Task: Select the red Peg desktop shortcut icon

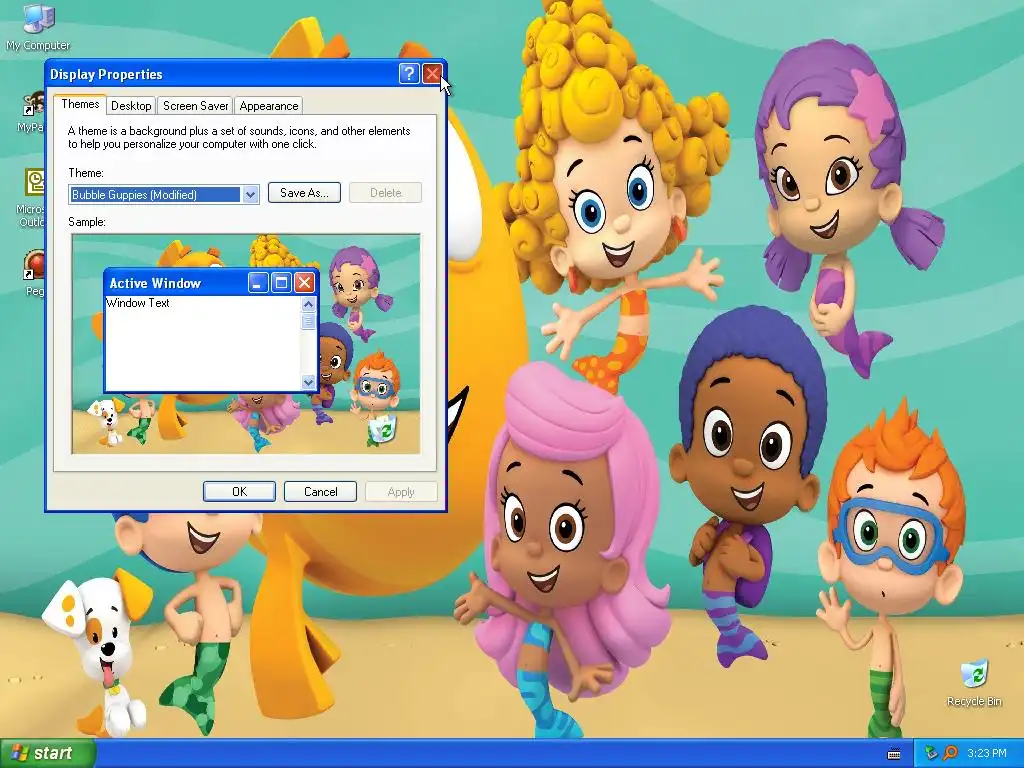Action: pyautogui.click(x=34, y=273)
